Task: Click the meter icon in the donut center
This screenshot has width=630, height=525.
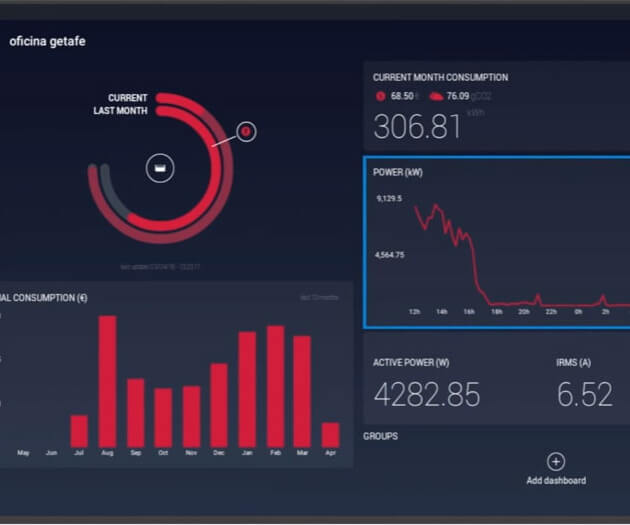Action: click(160, 168)
